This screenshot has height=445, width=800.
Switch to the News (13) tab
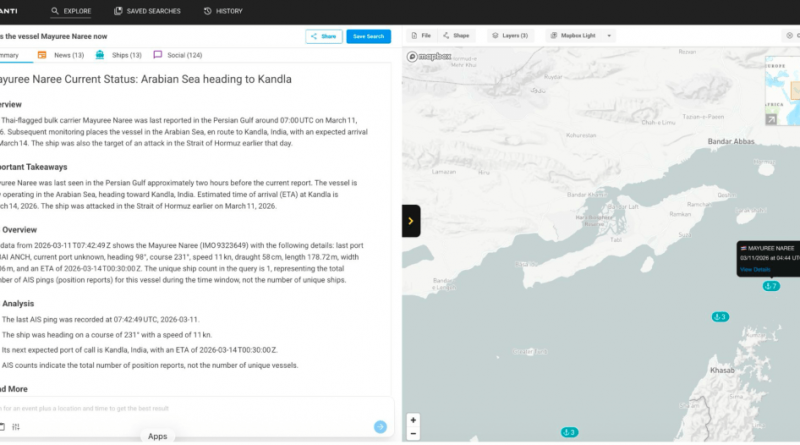coord(61,55)
